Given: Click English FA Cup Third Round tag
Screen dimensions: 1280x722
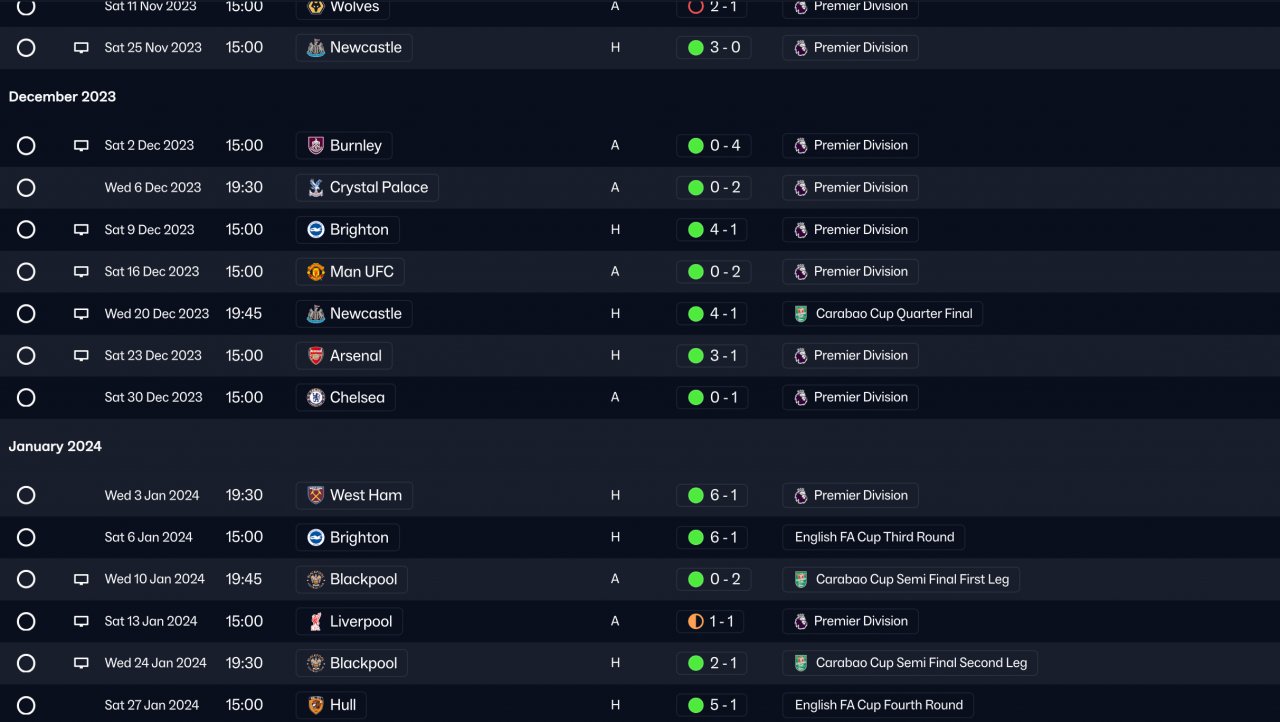Looking at the screenshot, I should point(873,538).
